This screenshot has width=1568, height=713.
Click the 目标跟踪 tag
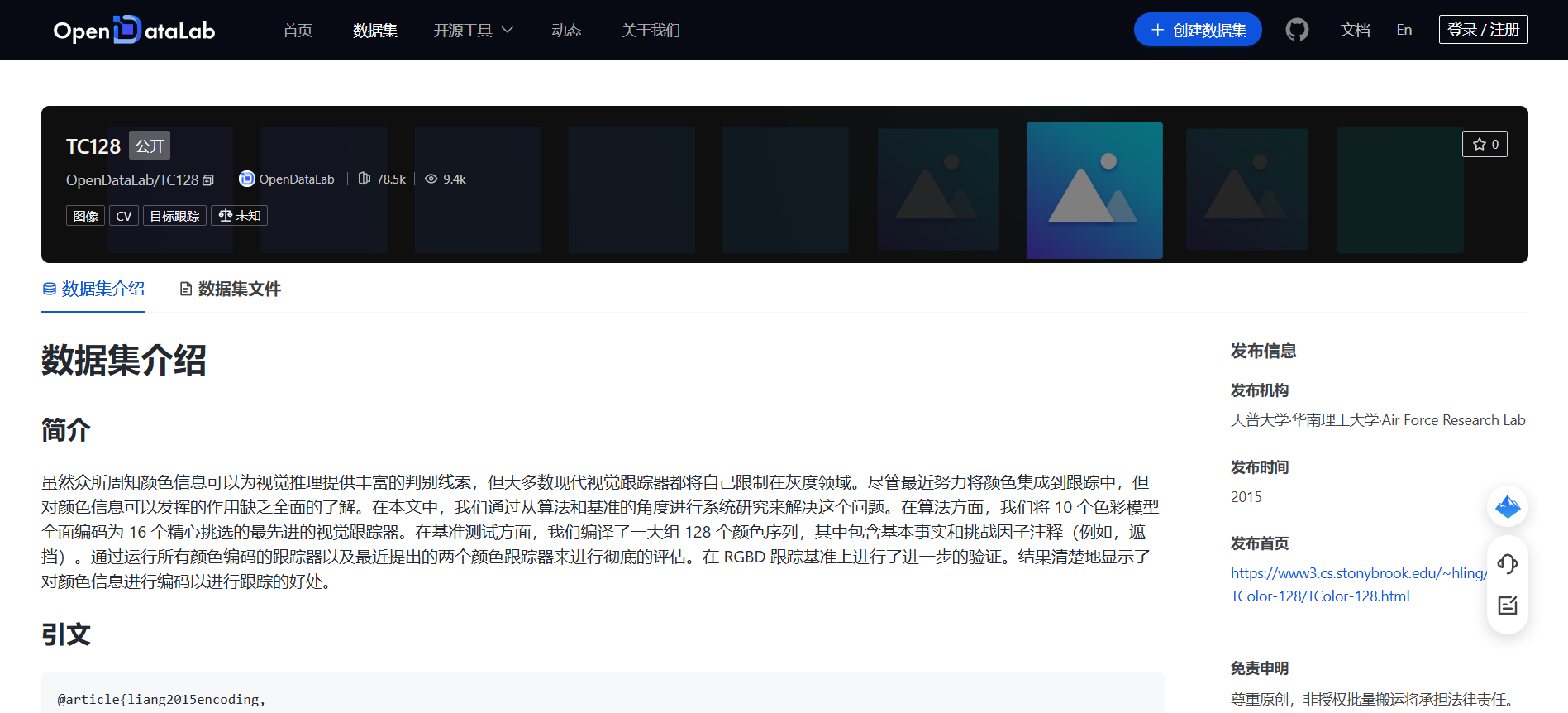click(x=174, y=216)
